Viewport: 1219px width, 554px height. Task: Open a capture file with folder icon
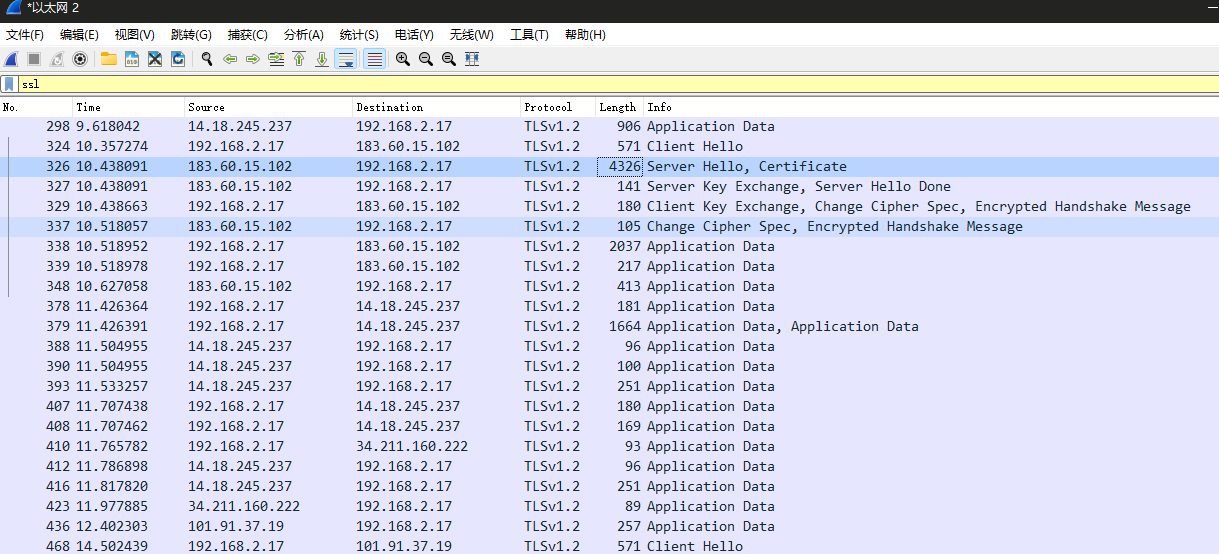[x=109, y=59]
